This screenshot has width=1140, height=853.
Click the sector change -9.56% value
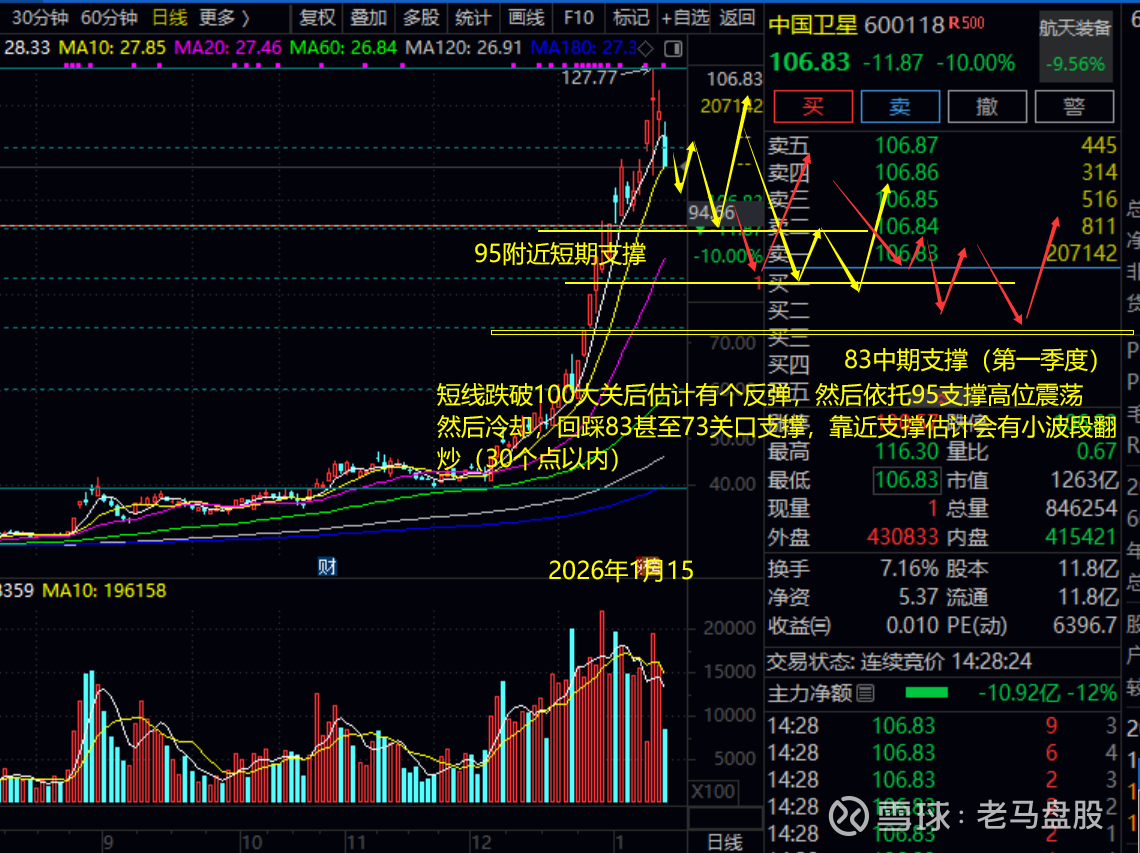(x=1075, y=64)
